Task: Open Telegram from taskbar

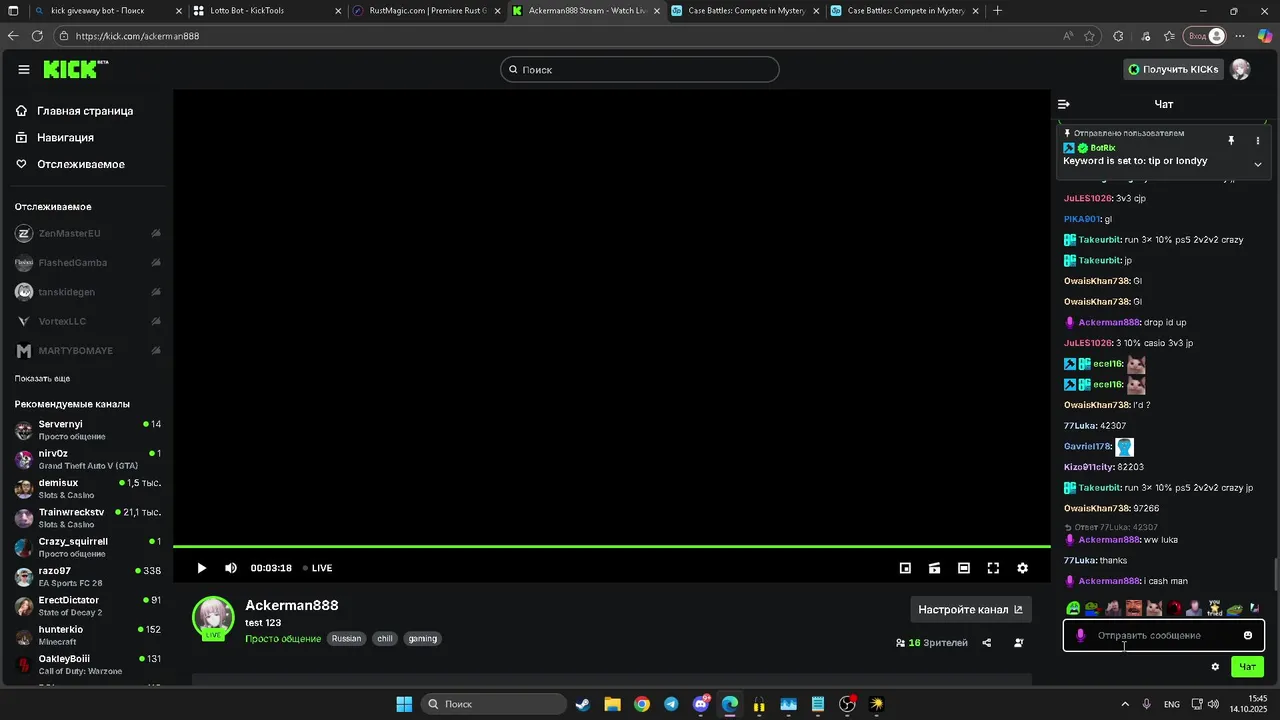Action: coord(671,704)
